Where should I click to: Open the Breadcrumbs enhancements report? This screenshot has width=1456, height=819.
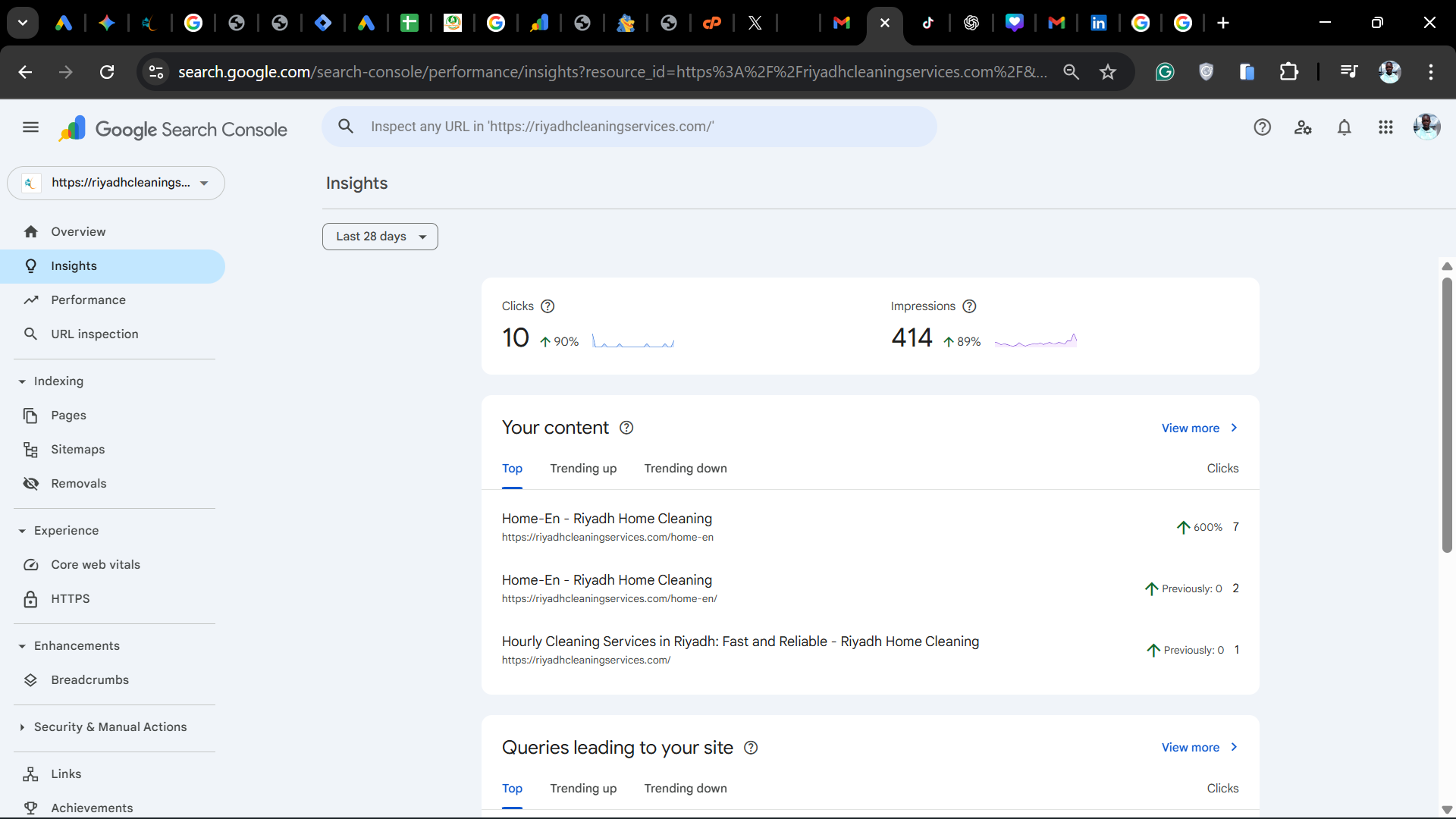(x=90, y=679)
